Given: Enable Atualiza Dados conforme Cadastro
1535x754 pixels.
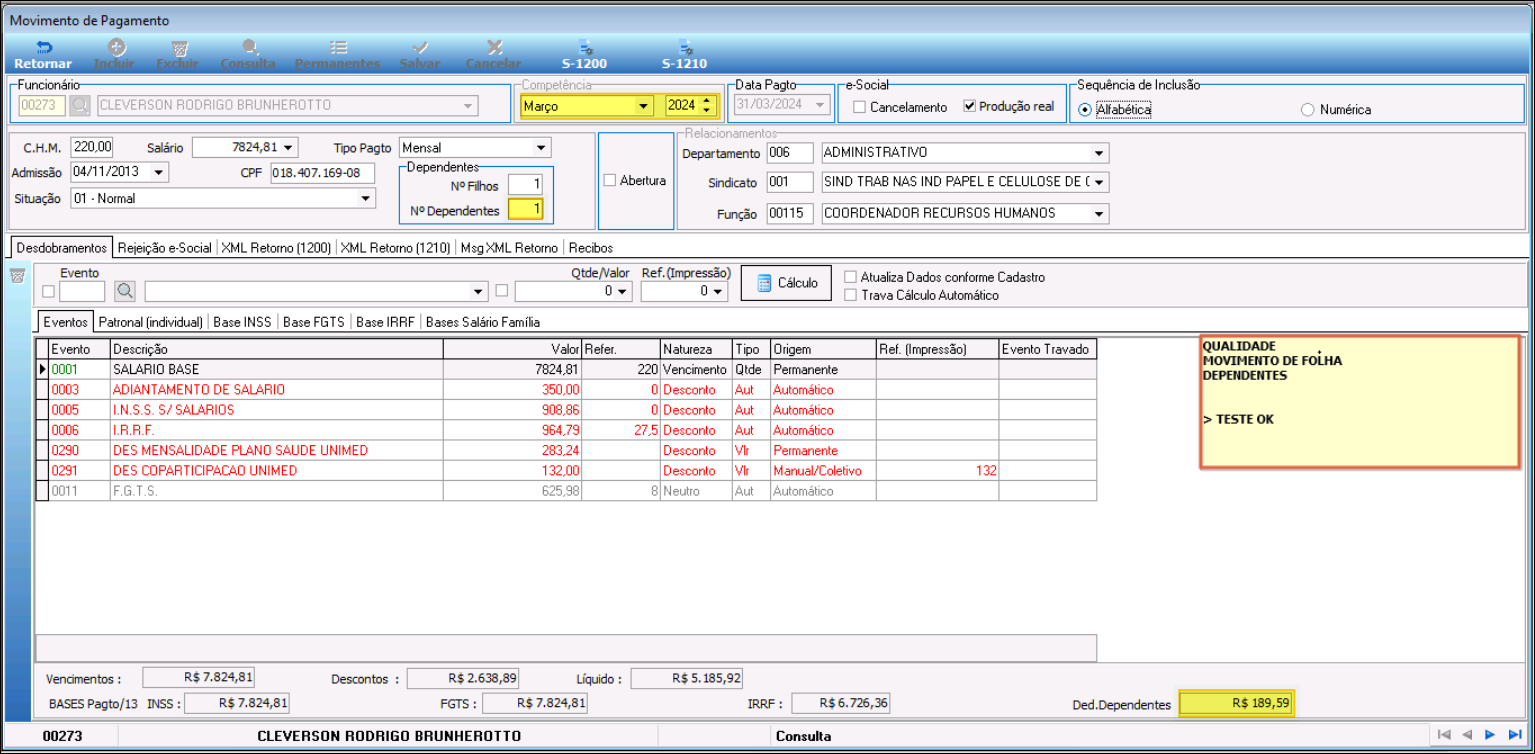Looking at the screenshot, I should tap(851, 277).
